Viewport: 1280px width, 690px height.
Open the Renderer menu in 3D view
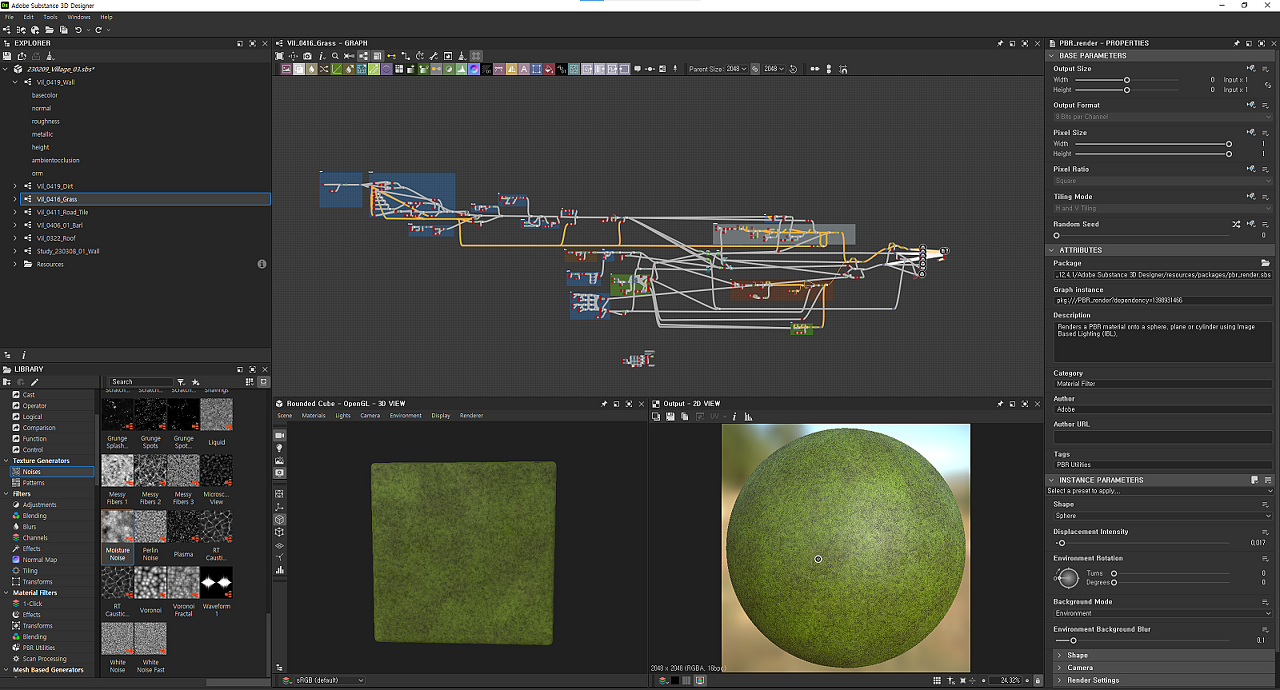click(471, 415)
